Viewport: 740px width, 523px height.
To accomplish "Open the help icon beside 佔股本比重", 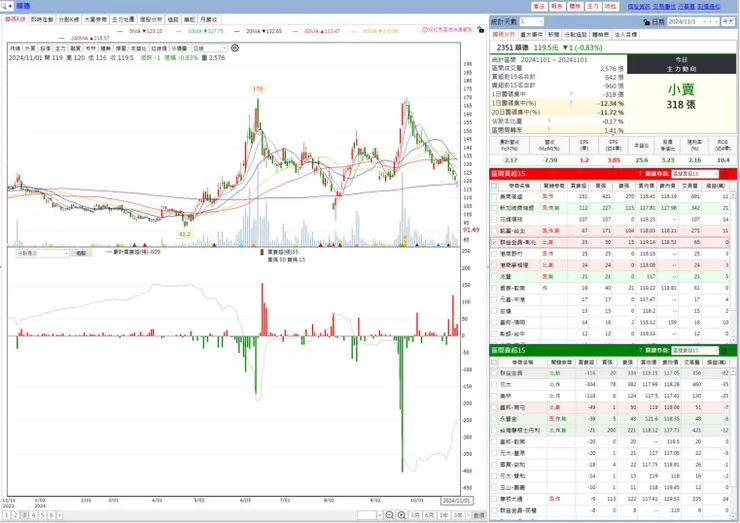I will [549, 121].
